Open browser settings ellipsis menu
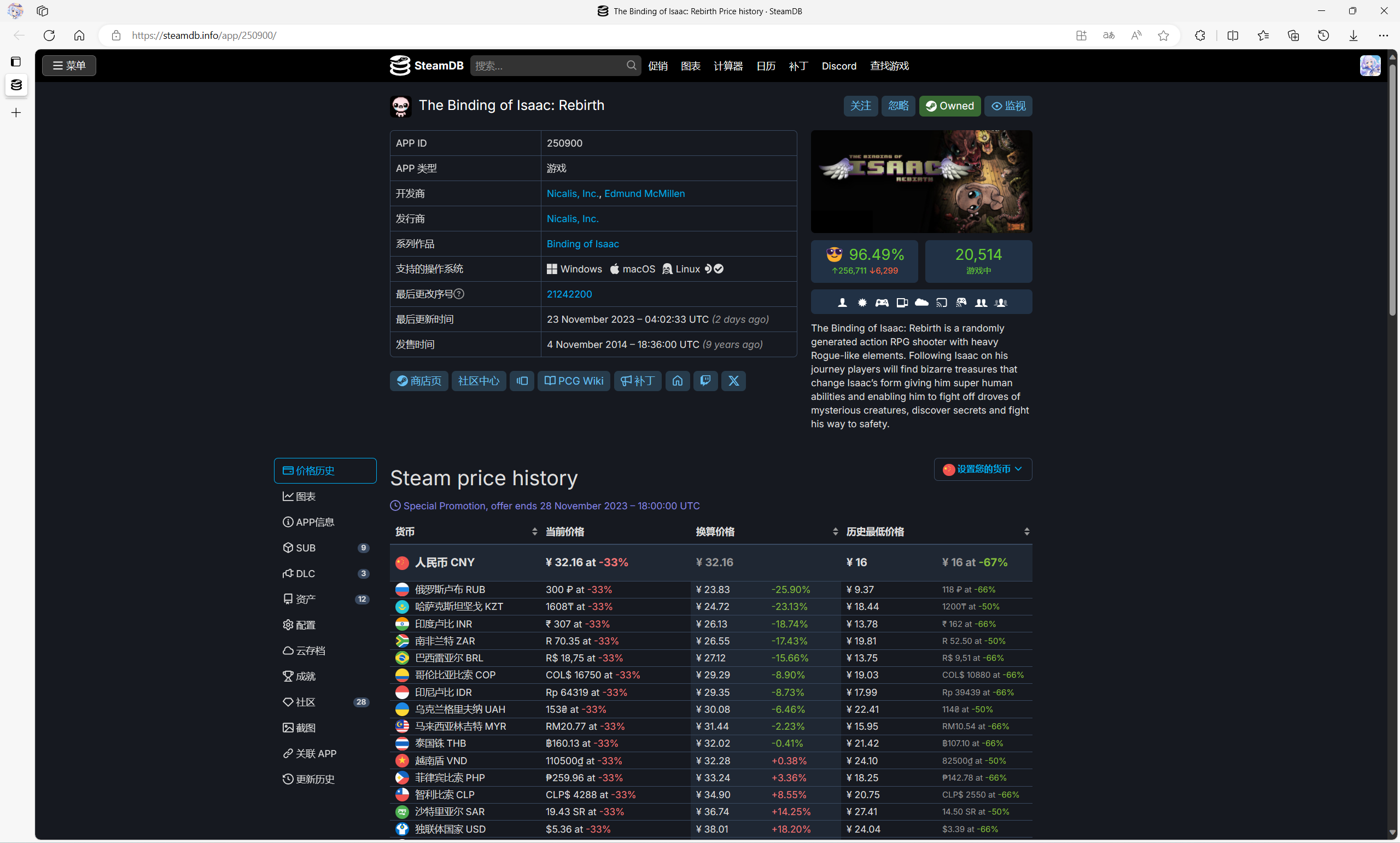 pos(1384,35)
